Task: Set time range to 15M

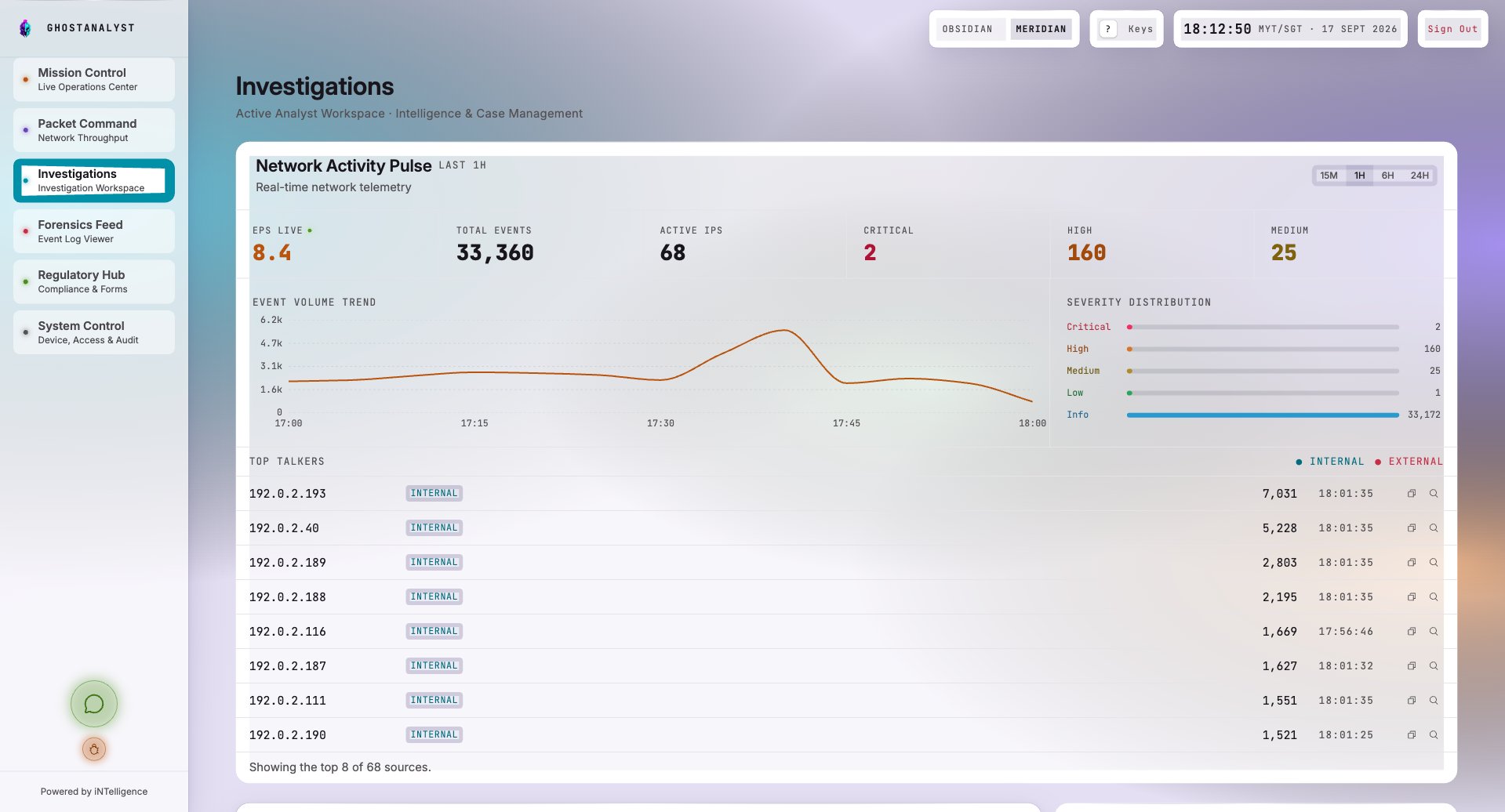Action: click(x=1329, y=176)
